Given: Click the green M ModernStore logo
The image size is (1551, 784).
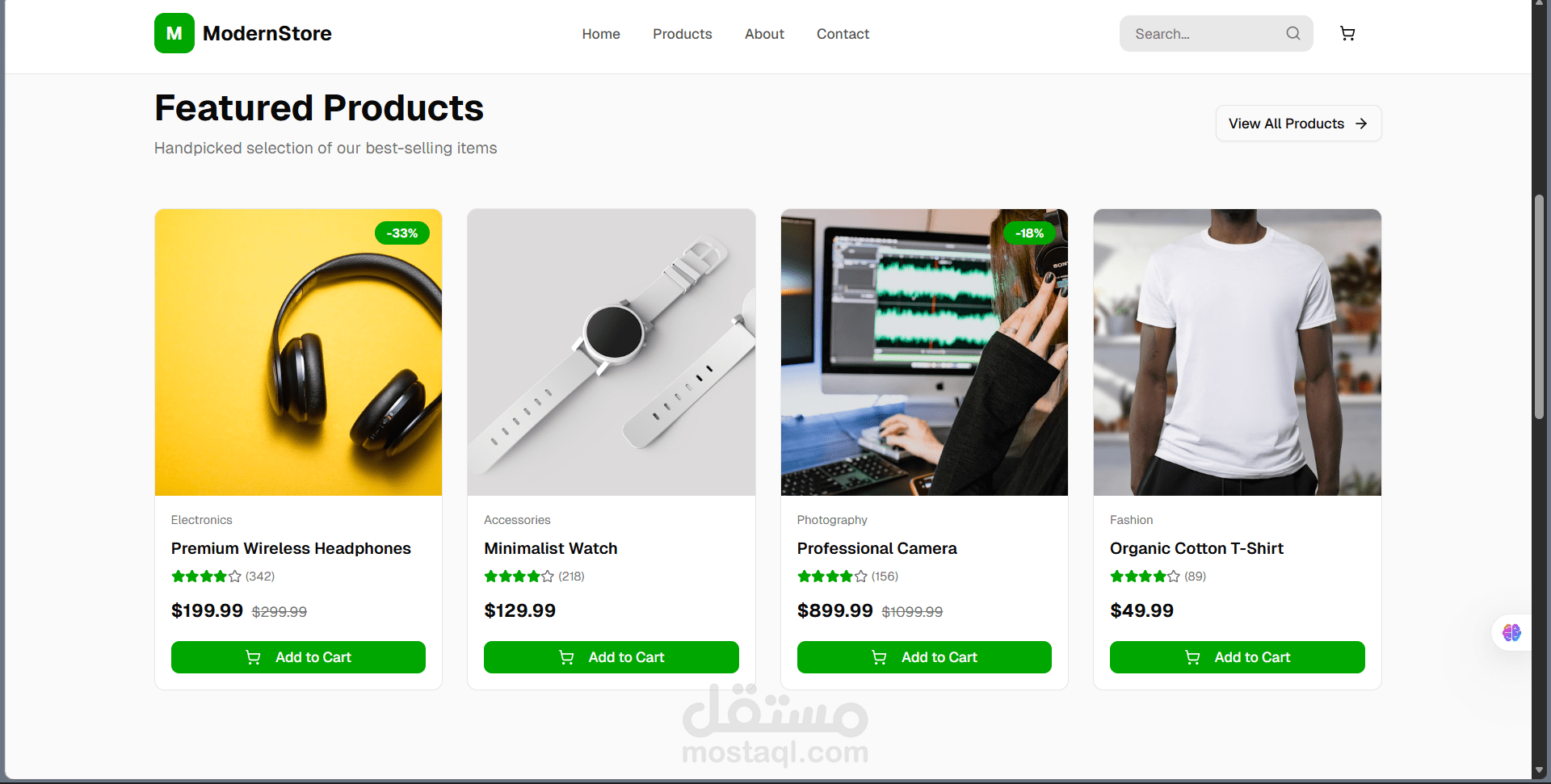Looking at the screenshot, I should pyautogui.click(x=174, y=33).
